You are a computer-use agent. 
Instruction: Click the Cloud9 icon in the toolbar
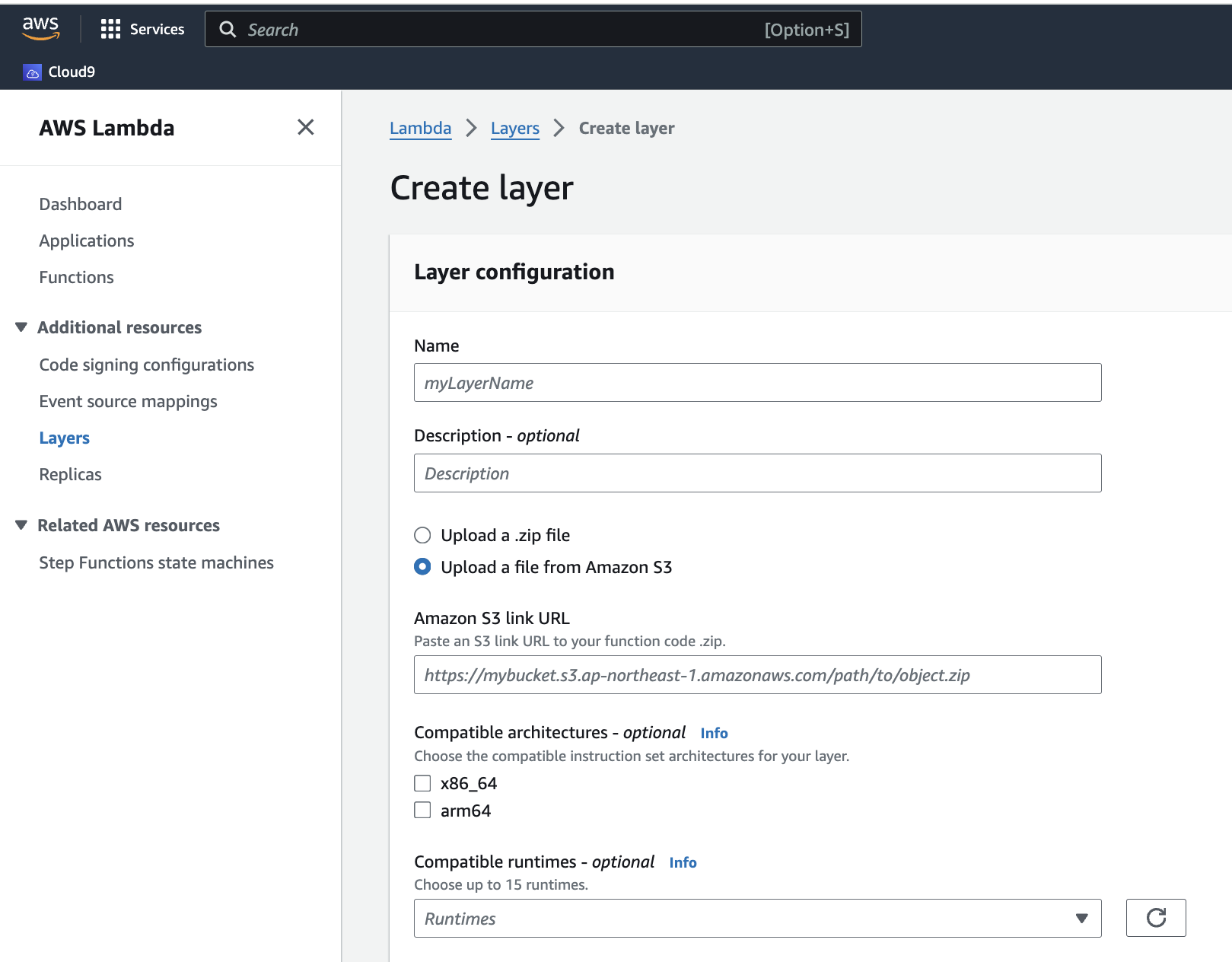(32, 71)
